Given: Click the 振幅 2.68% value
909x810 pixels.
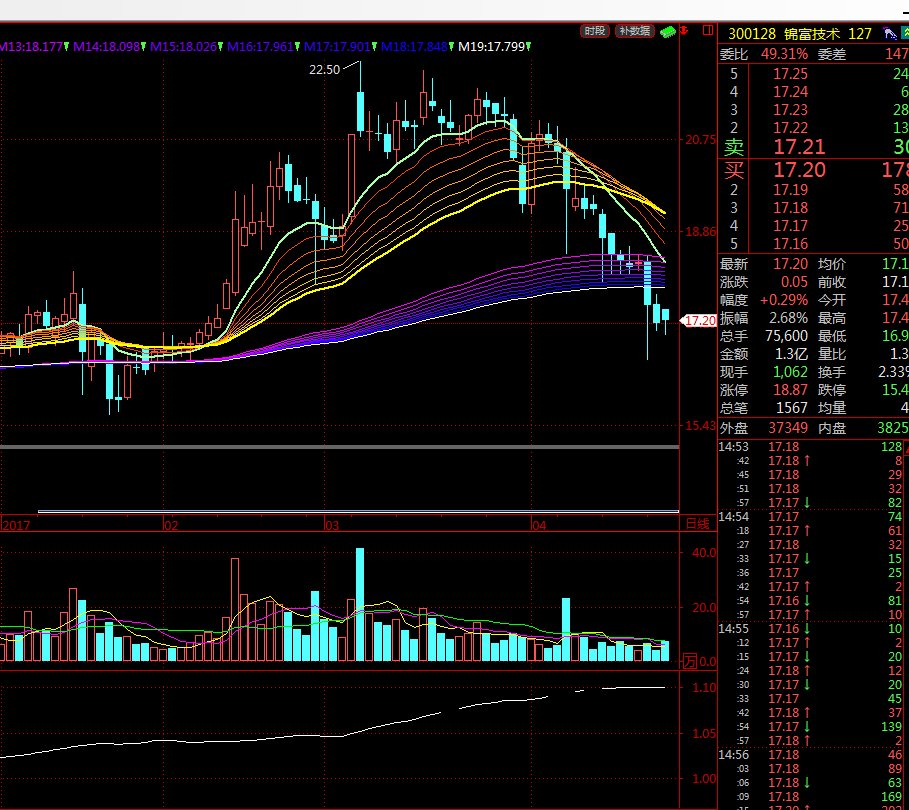Looking at the screenshot, I should 788,318.
